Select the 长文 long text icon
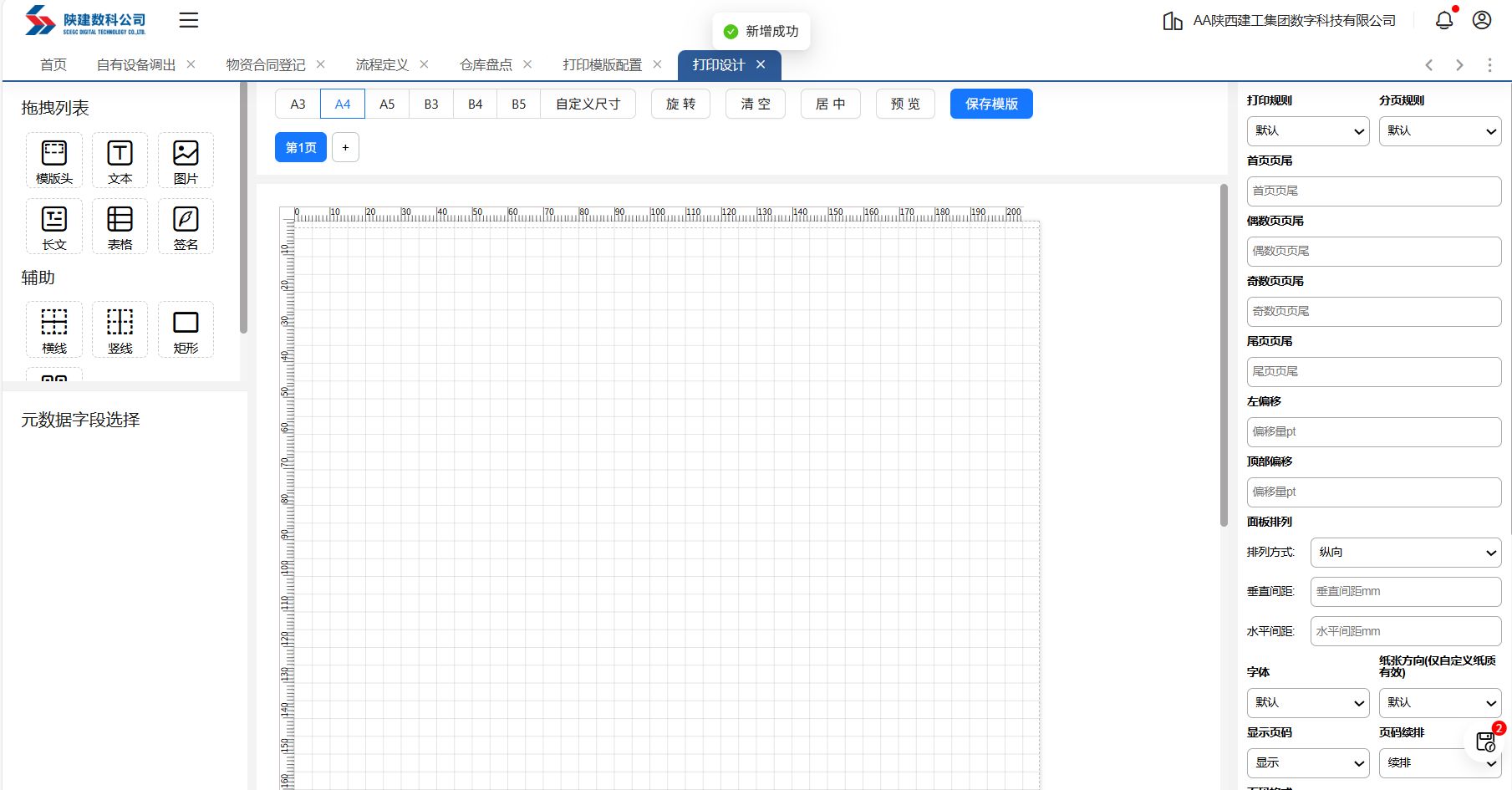The image size is (1512, 790). pyautogui.click(x=54, y=227)
